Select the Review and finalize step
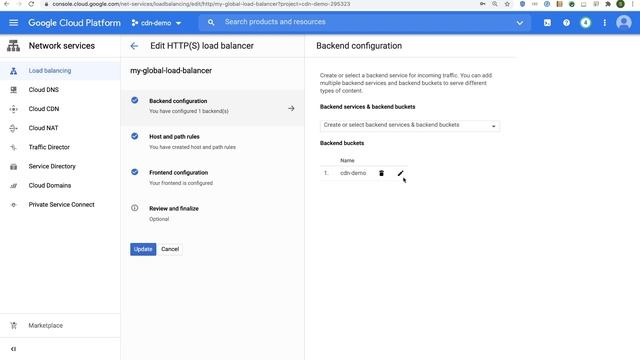640x360 pixels. point(213,213)
